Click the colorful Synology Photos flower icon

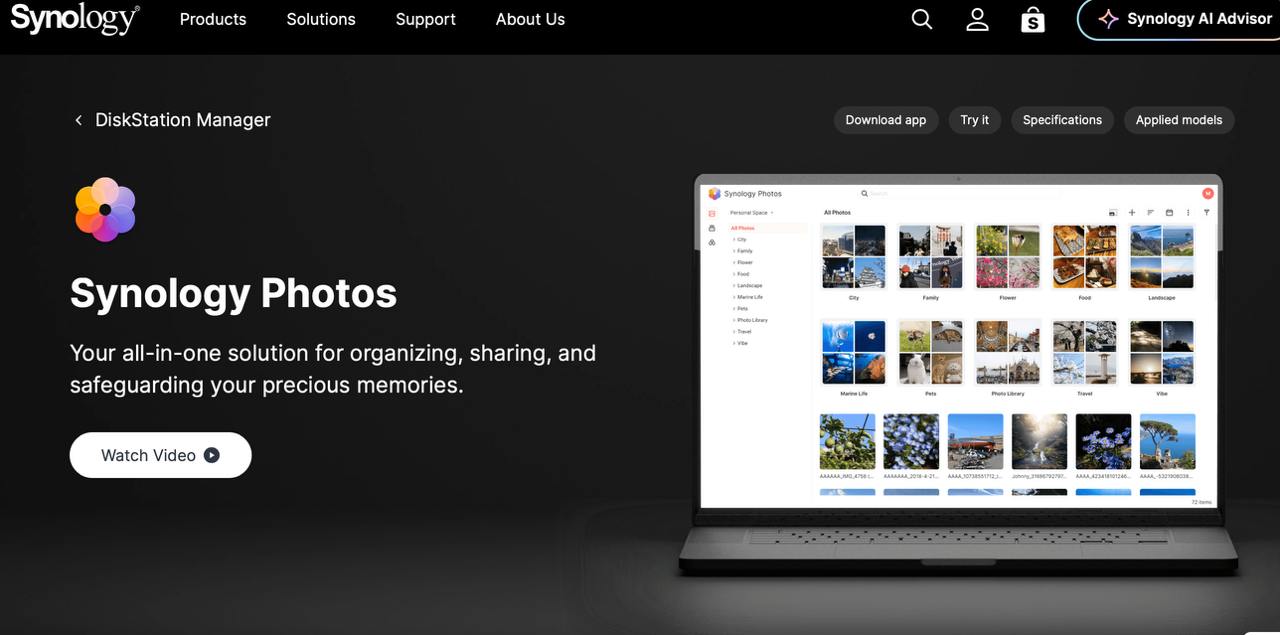click(x=105, y=210)
